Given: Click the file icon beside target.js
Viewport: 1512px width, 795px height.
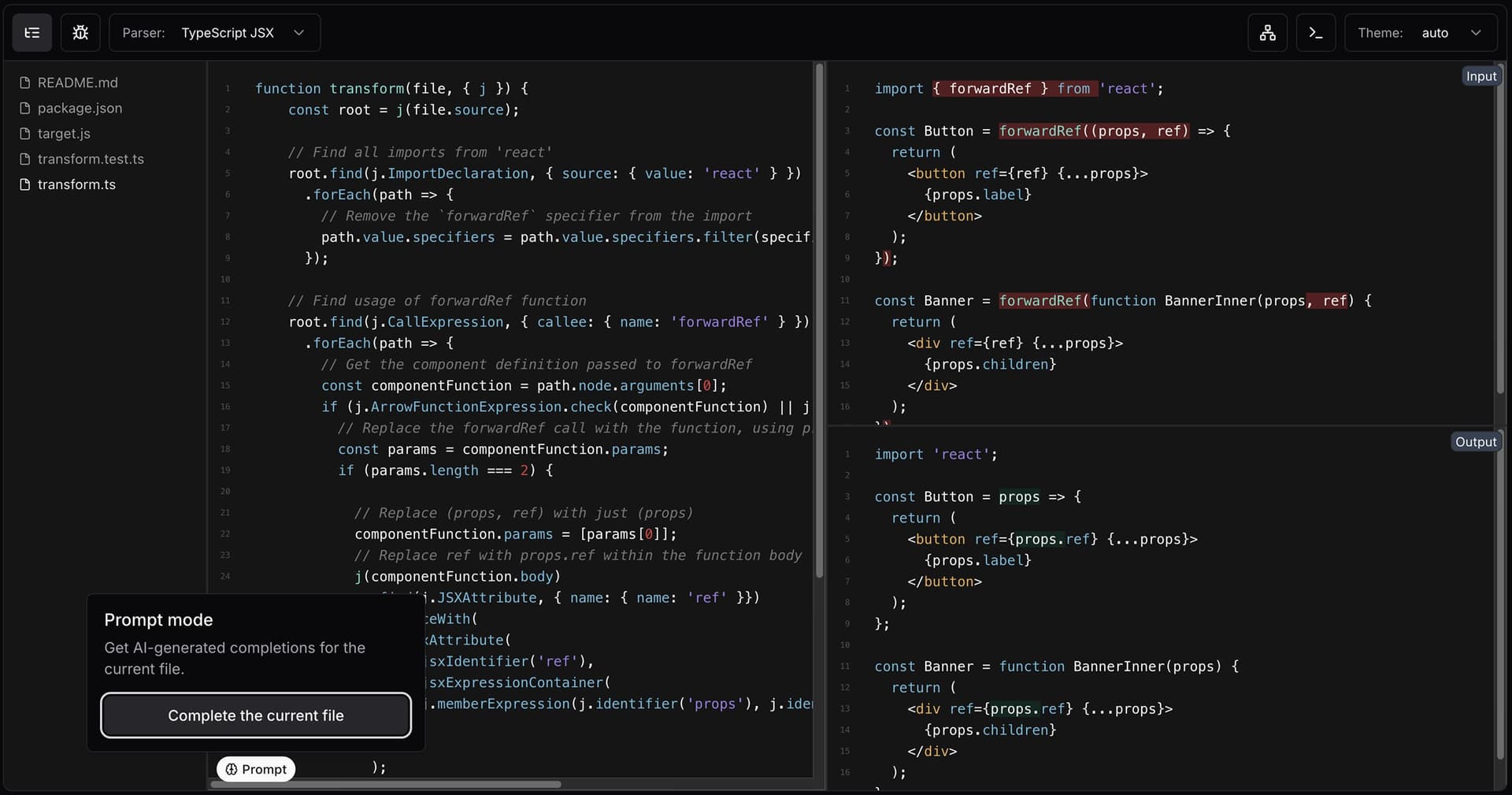Looking at the screenshot, I should click(25, 134).
